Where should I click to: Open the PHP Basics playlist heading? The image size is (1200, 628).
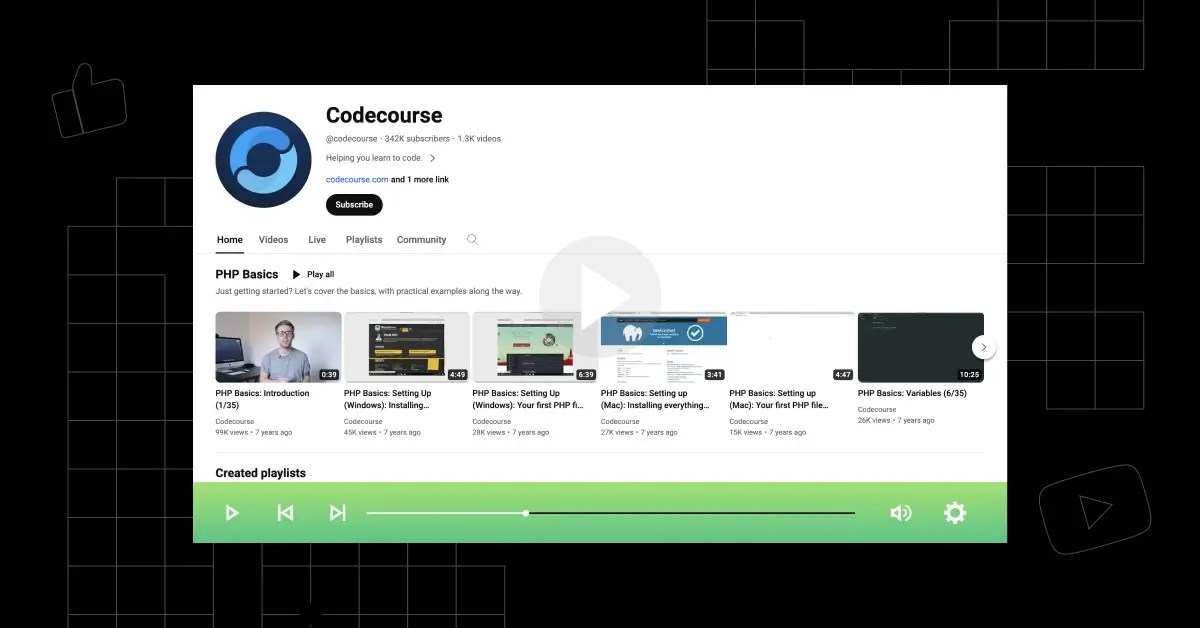247,274
